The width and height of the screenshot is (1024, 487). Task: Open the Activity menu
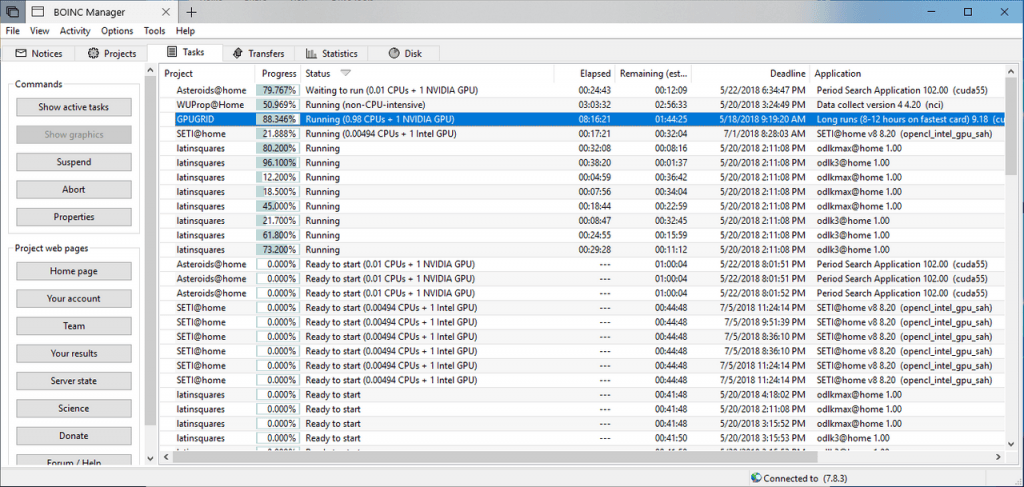point(75,31)
